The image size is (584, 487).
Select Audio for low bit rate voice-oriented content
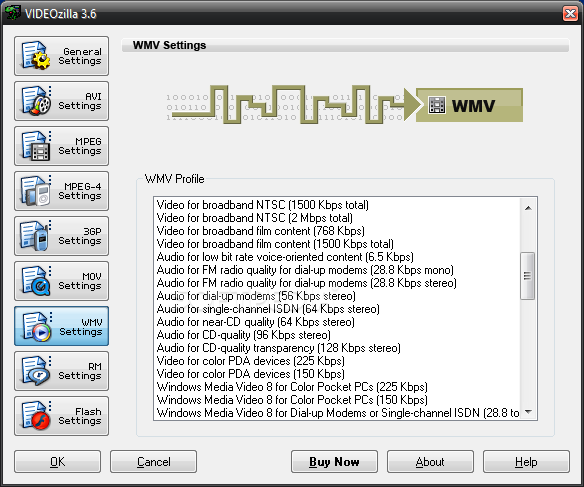tap(285, 257)
